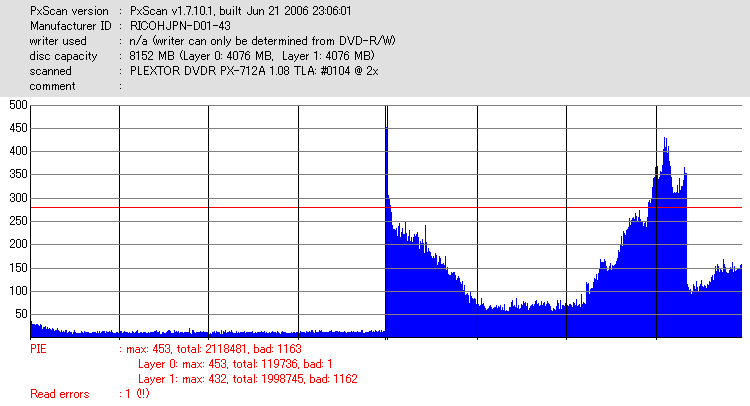This screenshot has height=406, width=750.
Task: Click the PxScan version label
Action: pos(69,11)
